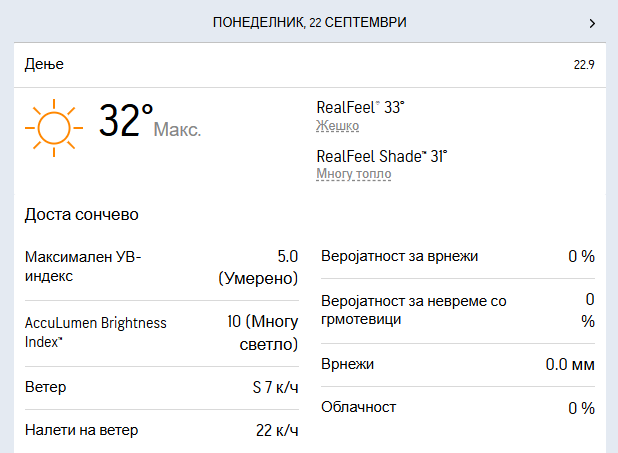Click the 32° maximum temperature value
618x453 pixels.
[x=125, y=120]
